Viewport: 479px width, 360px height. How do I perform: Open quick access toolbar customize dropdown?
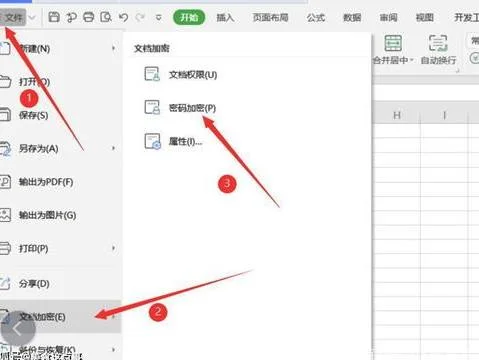click(159, 17)
